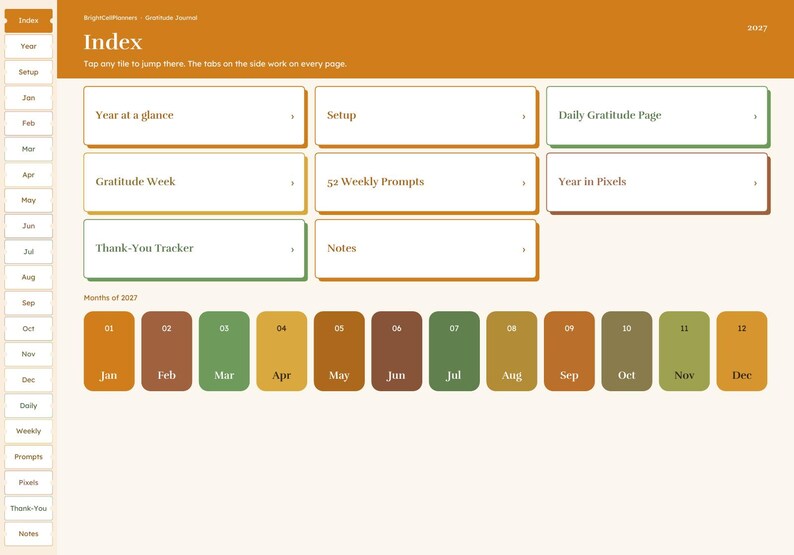Jump to the Jan side tab
The width and height of the screenshot is (794, 555).
coord(28,98)
